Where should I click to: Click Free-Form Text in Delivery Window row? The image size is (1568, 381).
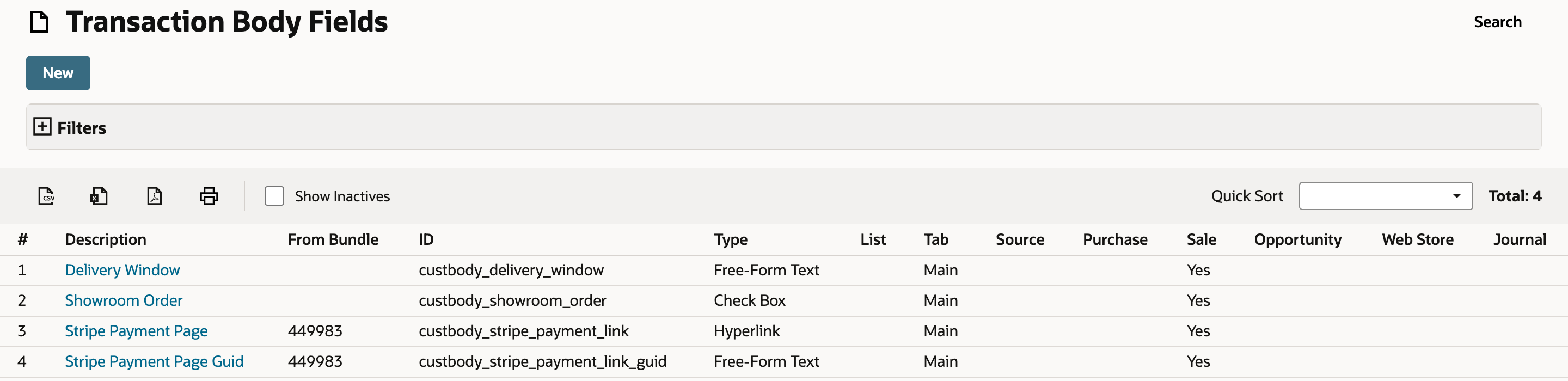[767, 270]
